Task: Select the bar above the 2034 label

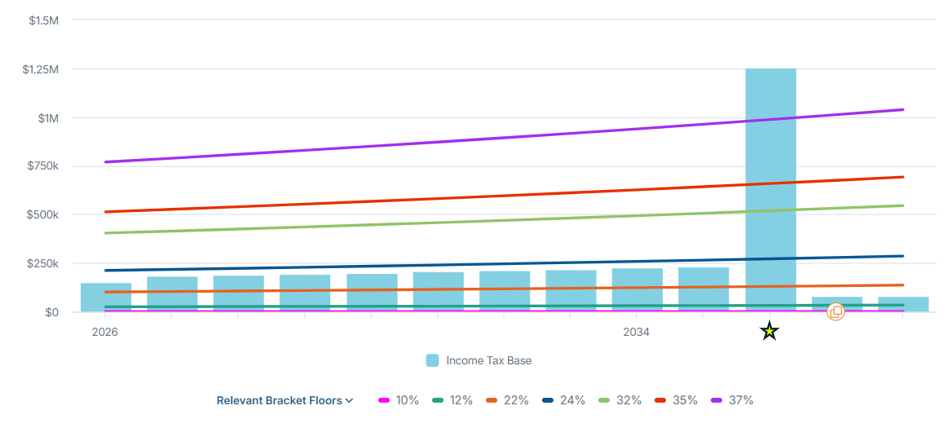Action: pos(637,290)
